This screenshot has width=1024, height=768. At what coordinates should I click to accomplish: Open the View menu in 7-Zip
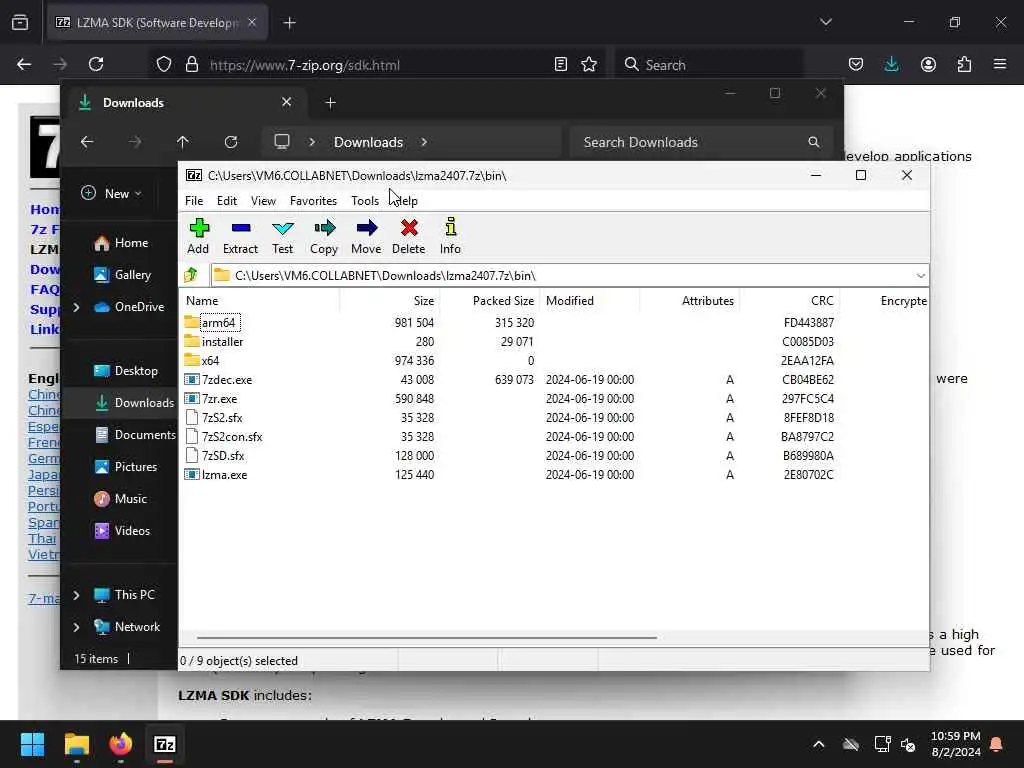[x=263, y=200]
